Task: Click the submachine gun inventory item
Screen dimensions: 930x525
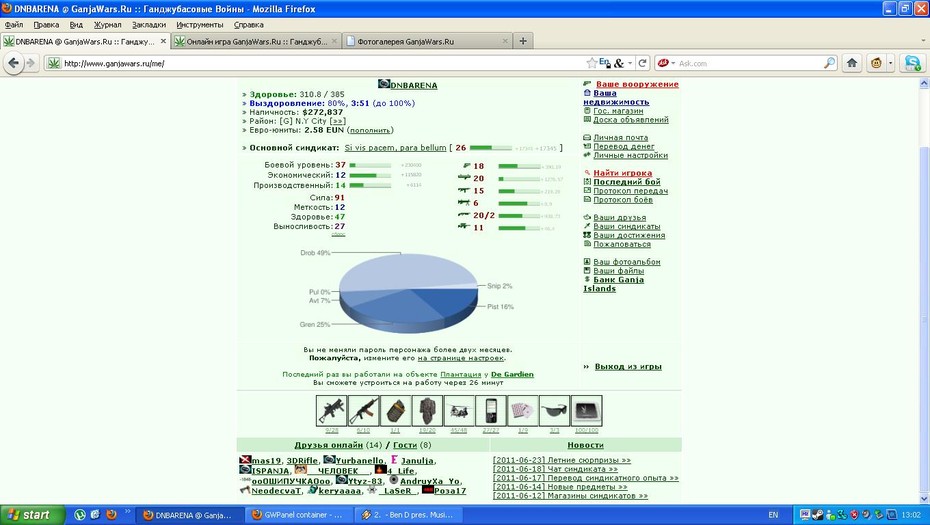Action: [x=332, y=411]
